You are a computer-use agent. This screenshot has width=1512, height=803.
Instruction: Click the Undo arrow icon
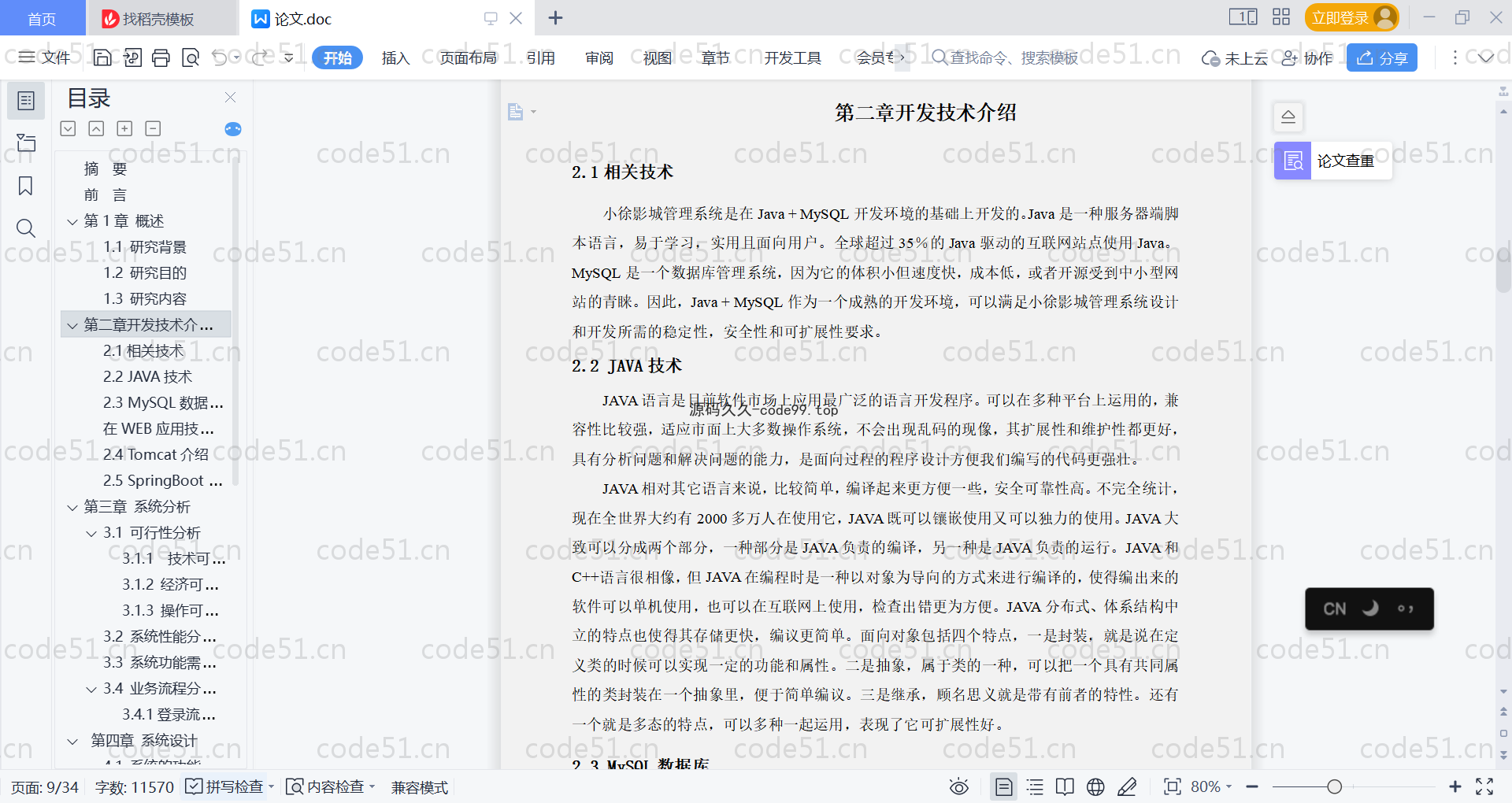[220, 57]
